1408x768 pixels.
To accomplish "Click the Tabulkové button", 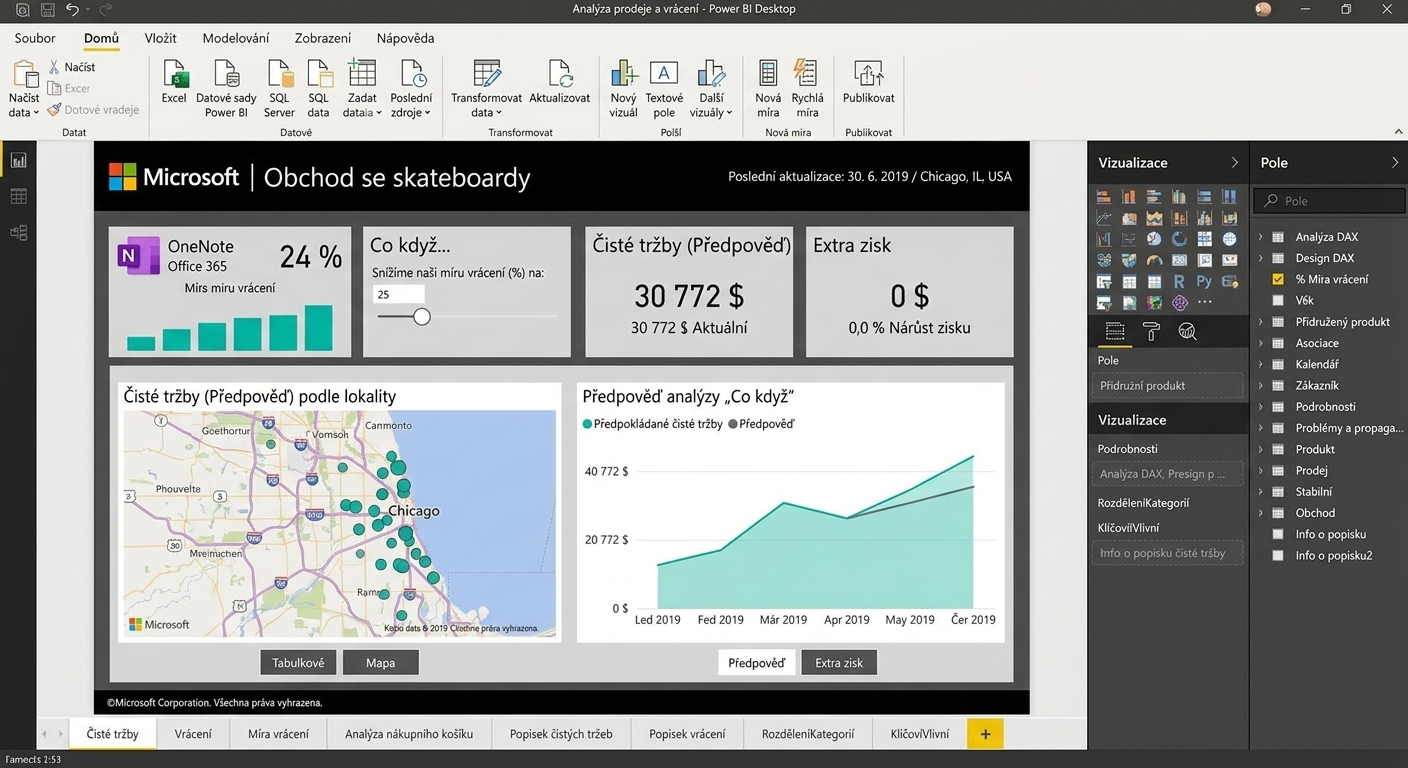I will coord(298,662).
